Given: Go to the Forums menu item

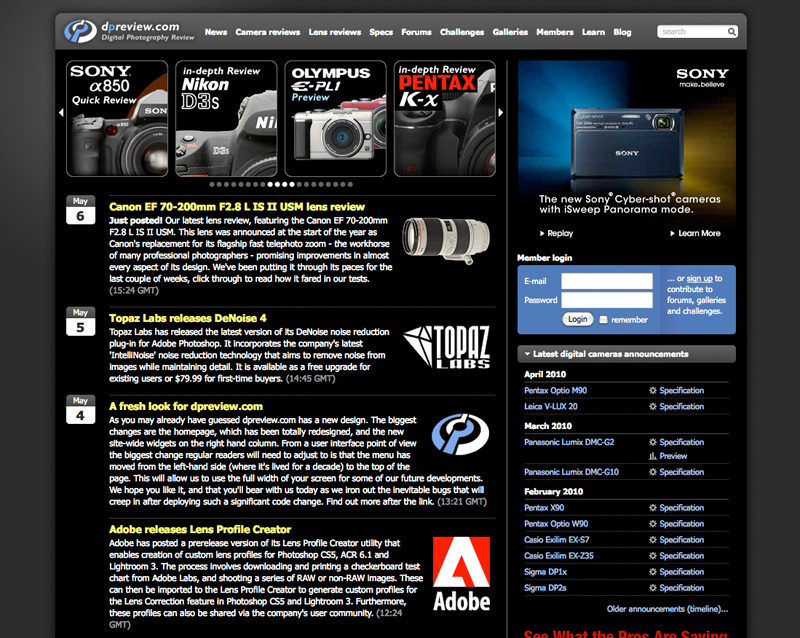Looking at the screenshot, I should [416, 32].
